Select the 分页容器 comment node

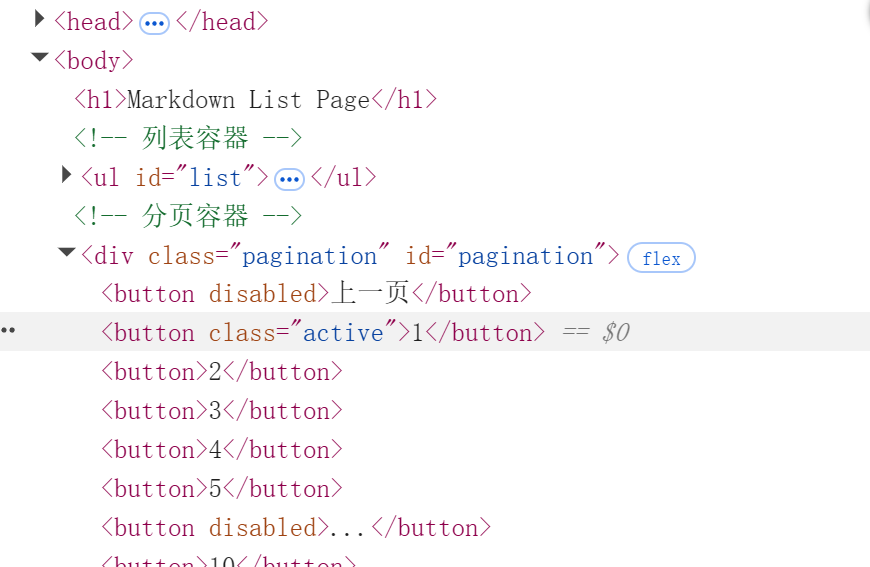point(188,216)
